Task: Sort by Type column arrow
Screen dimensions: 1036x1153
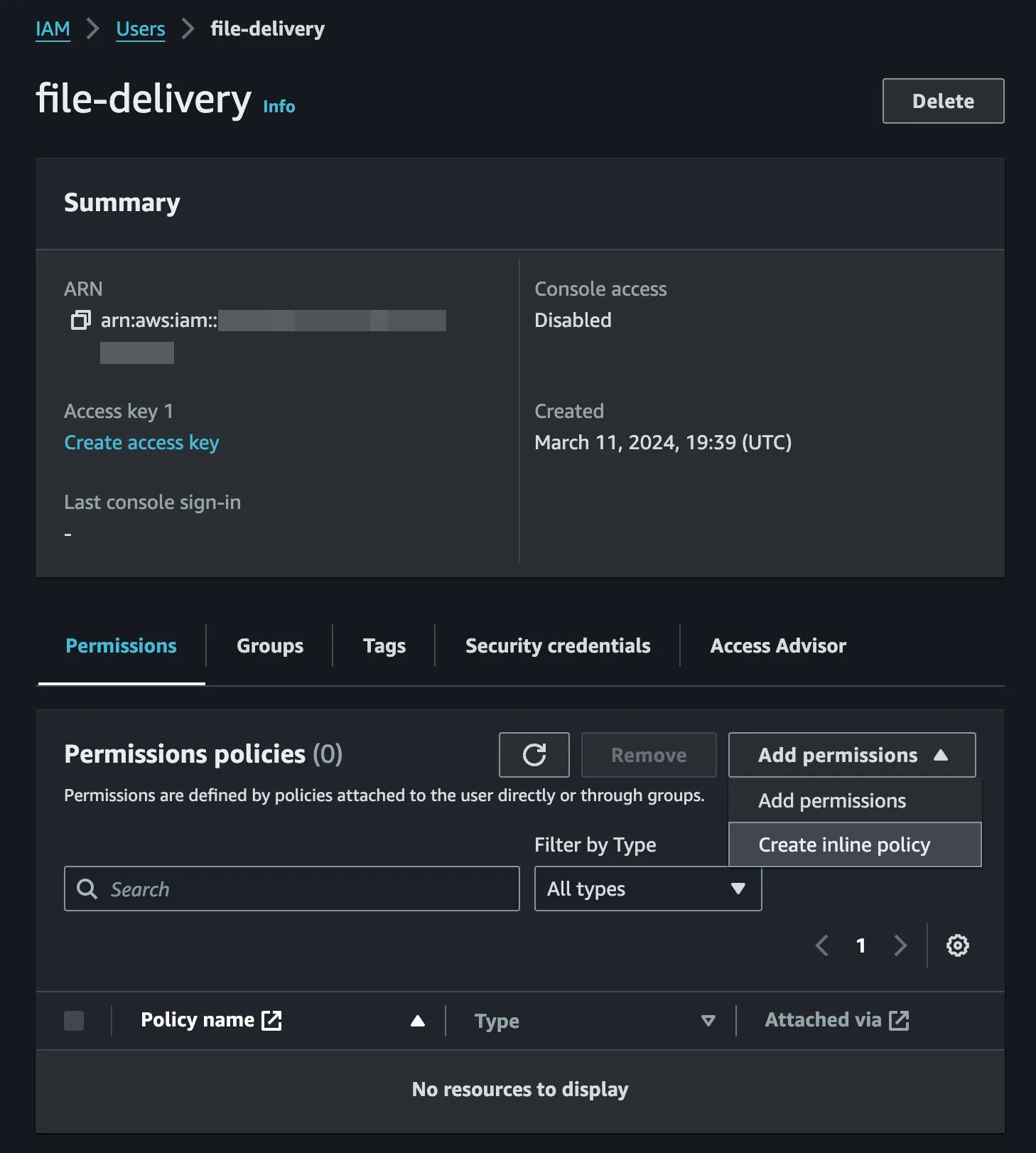Action: (x=708, y=1021)
